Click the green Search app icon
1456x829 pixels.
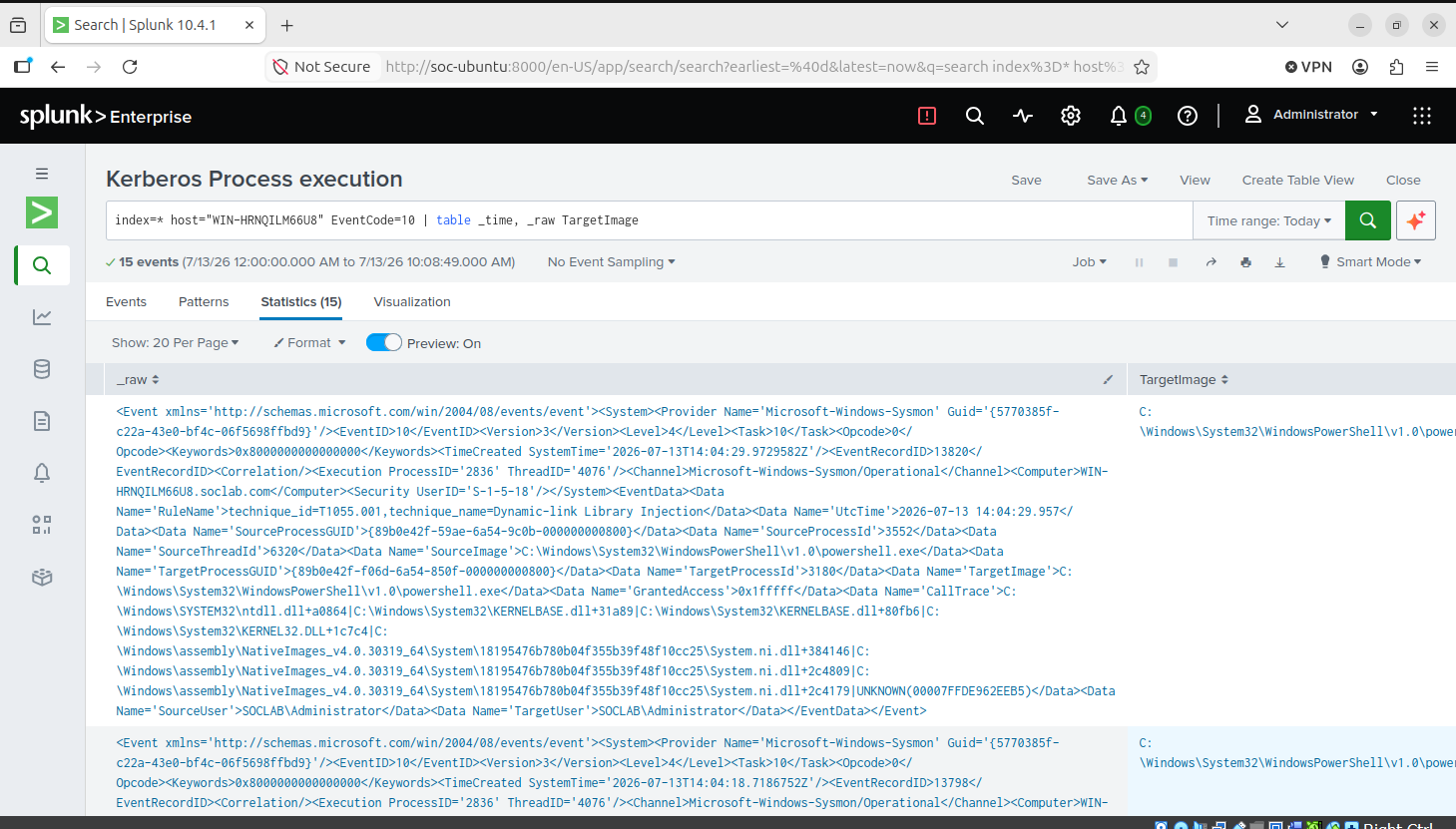coord(42,212)
